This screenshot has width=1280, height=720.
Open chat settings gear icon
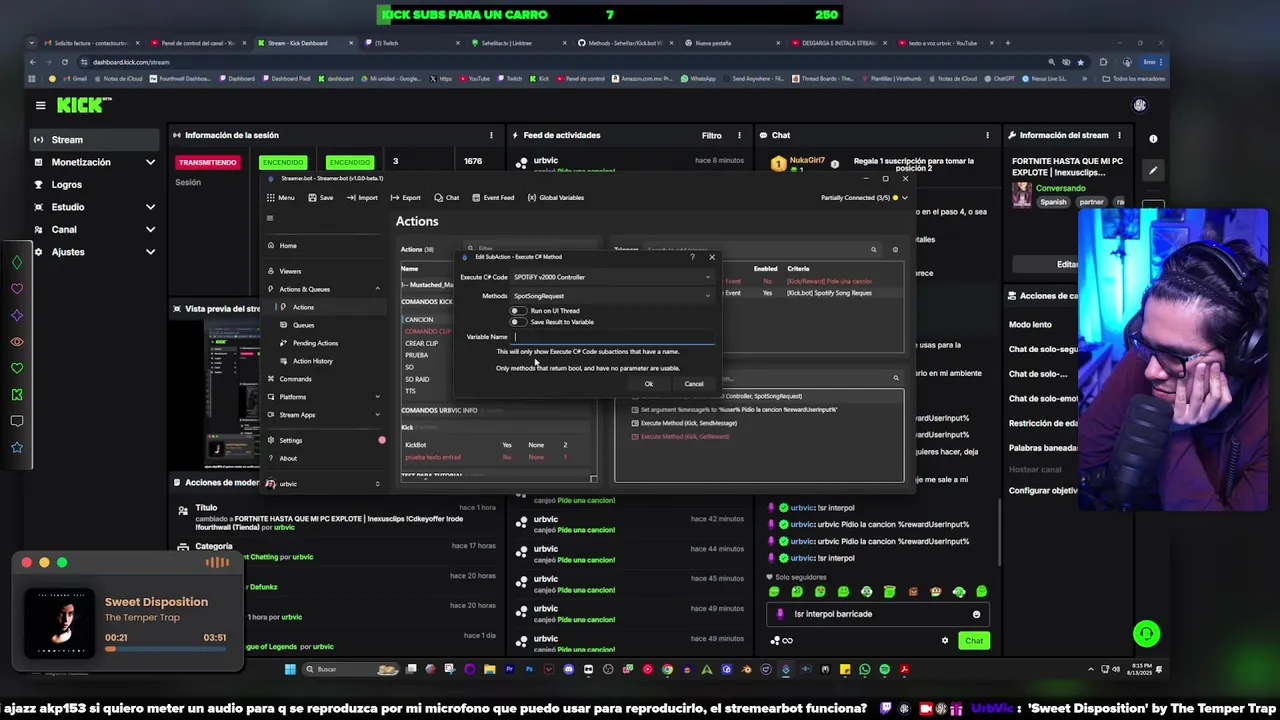point(945,641)
